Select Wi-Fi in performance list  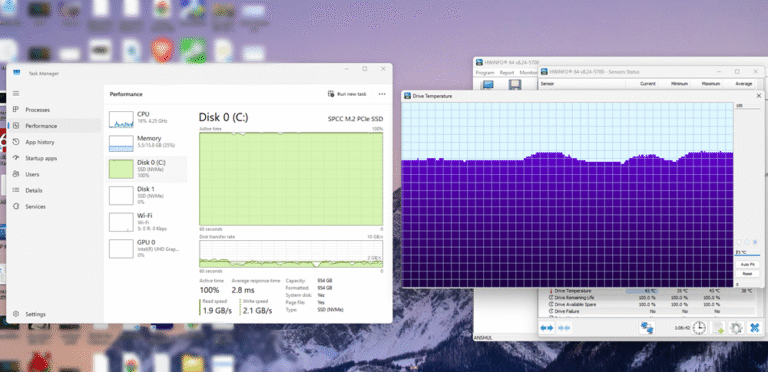(146, 222)
